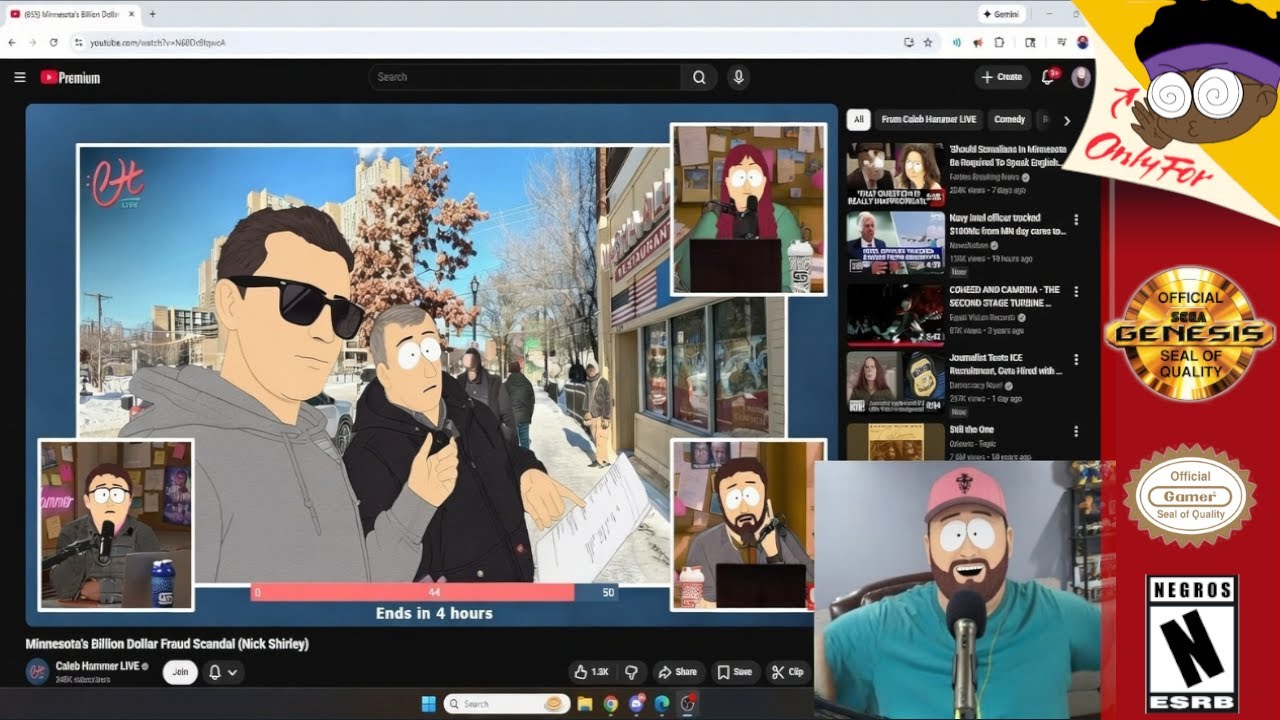1280x720 pixels.
Task: Open Caleb Hammer LIVE channel avatar
Action: tap(38, 672)
